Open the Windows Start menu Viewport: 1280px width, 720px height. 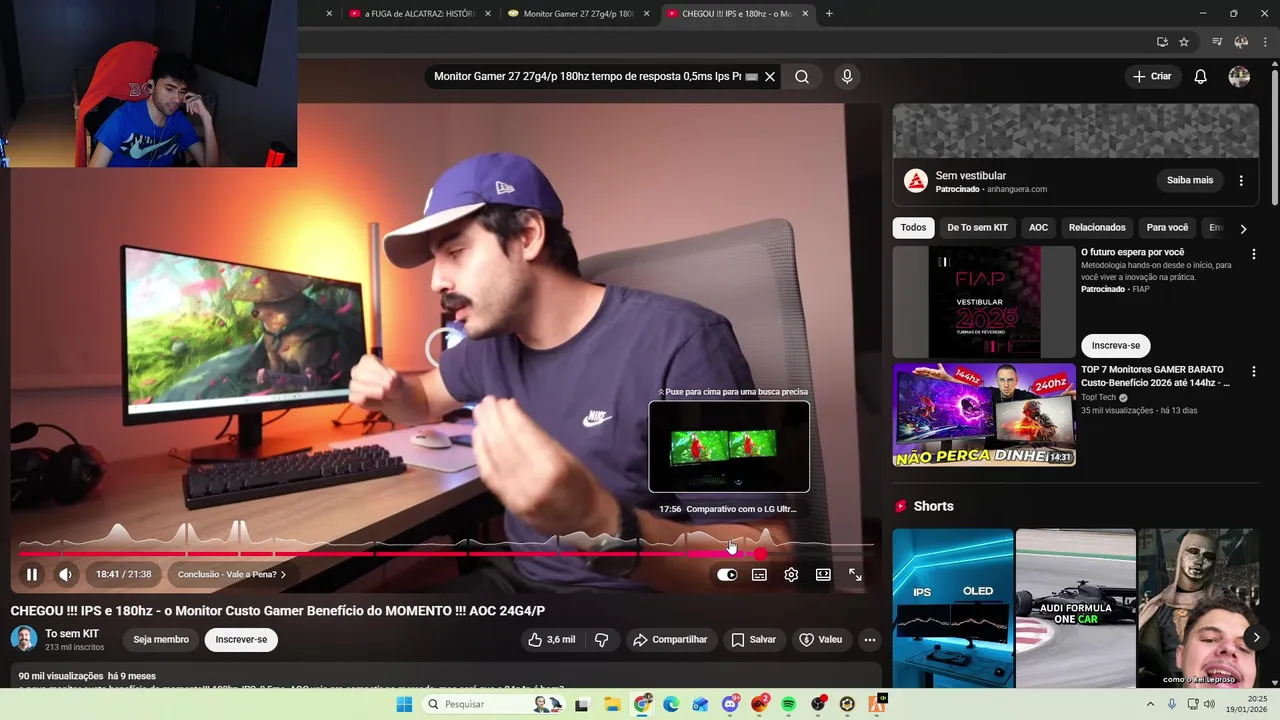[404, 705]
